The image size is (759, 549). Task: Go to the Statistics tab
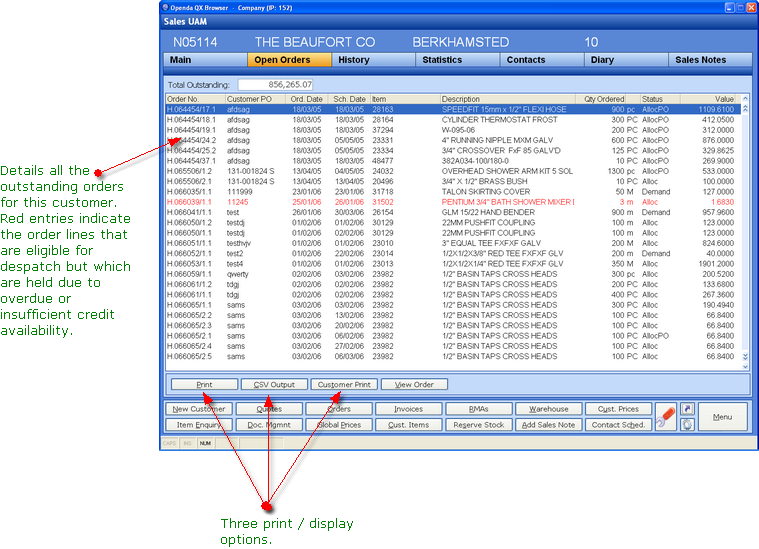[457, 60]
